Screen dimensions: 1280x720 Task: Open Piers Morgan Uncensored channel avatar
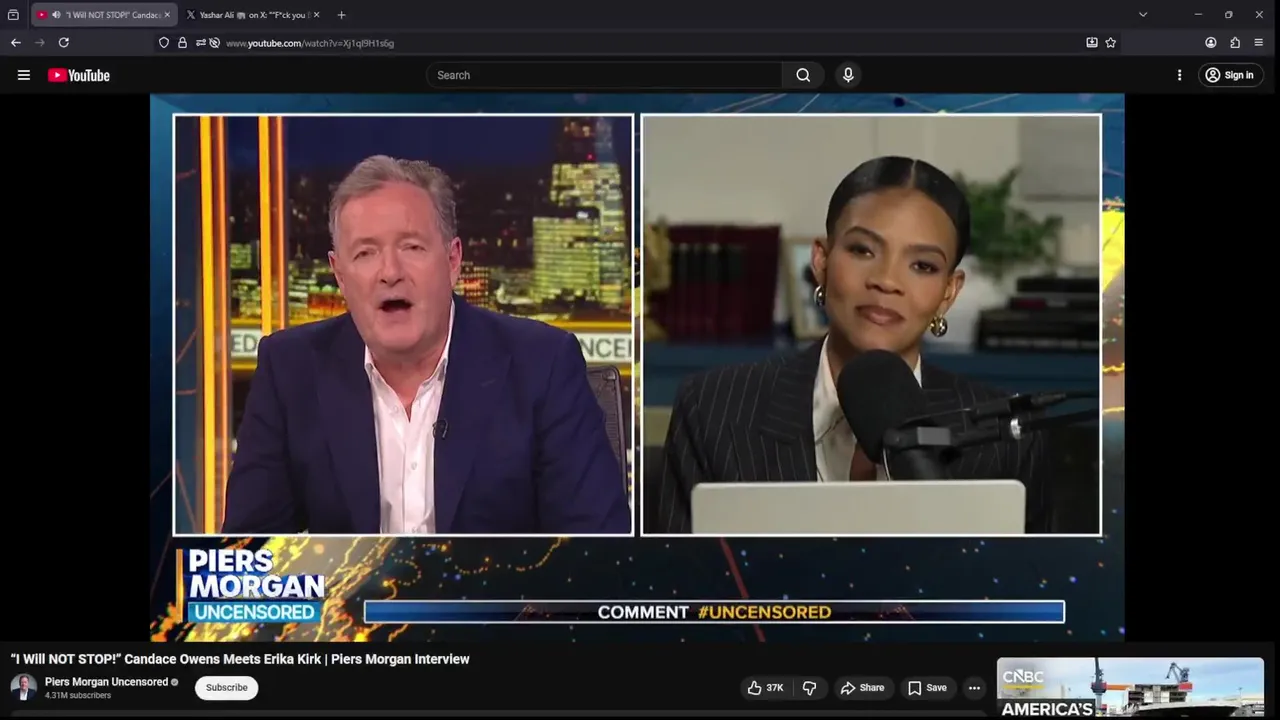(23, 688)
